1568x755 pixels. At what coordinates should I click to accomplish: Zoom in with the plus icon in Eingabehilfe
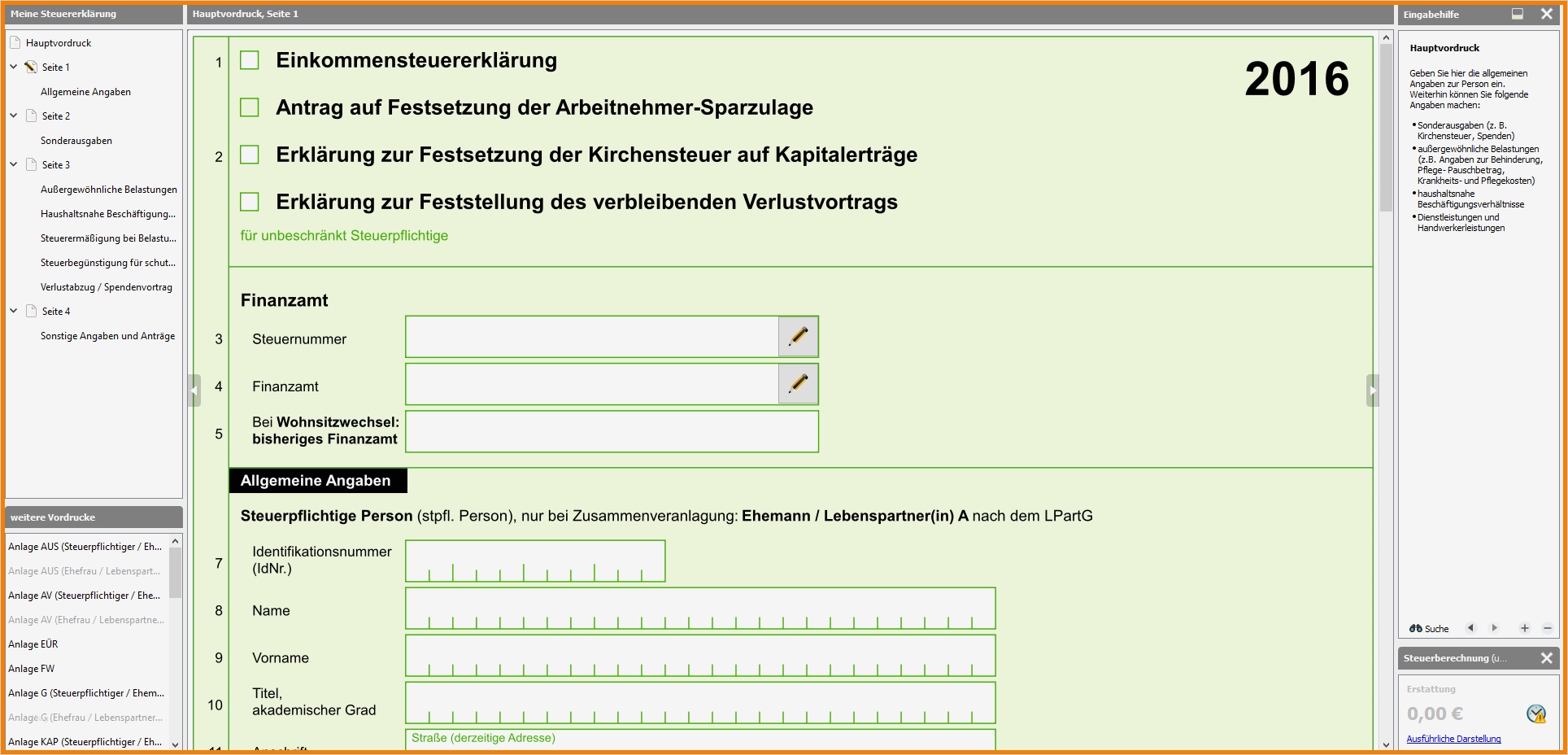1525,628
